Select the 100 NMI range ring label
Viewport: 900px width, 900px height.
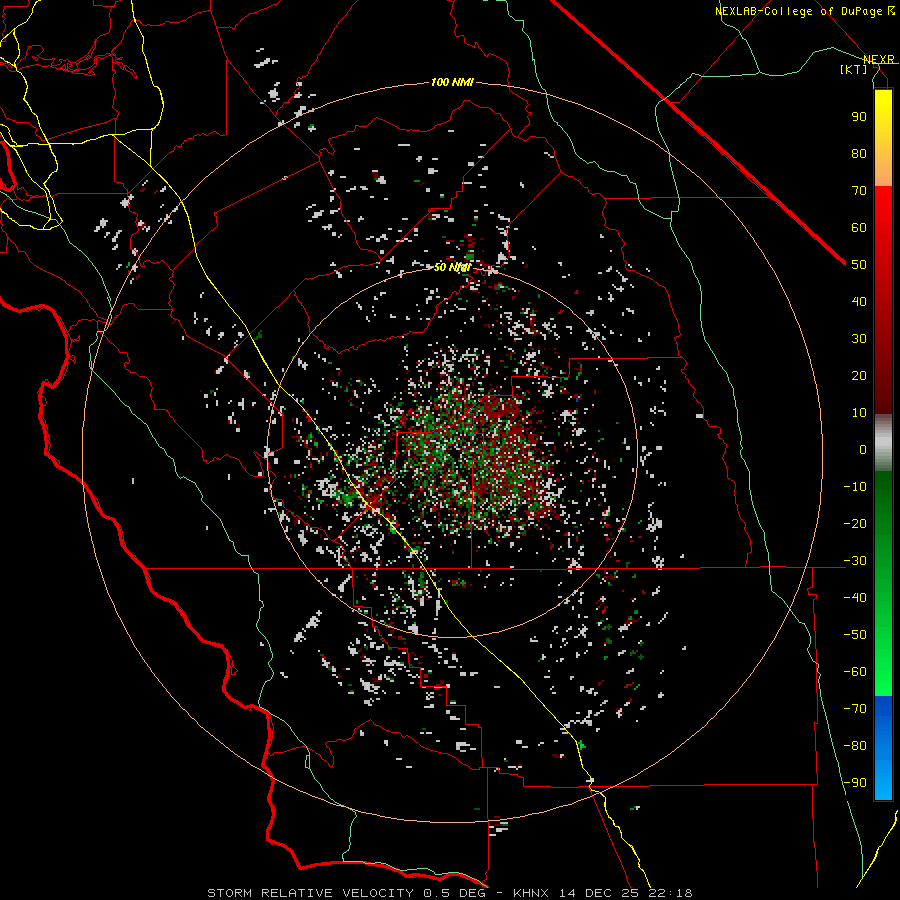tap(452, 83)
